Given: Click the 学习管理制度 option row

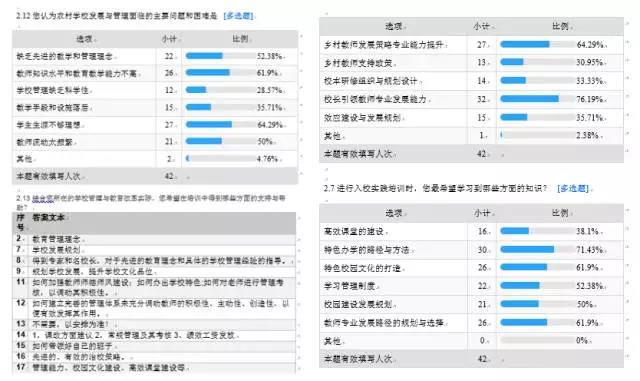Looking at the screenshot, I should [471, 286].
